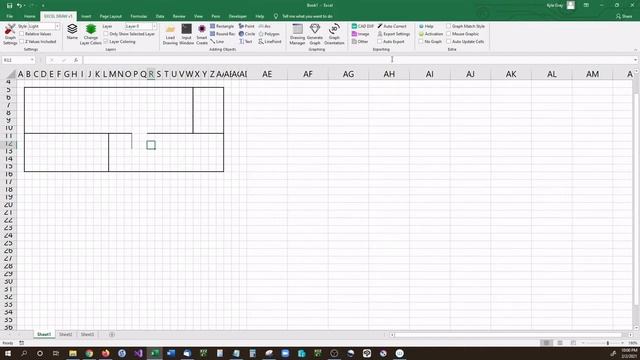The height and width of the screenshot is (360, 640).
Task: Enable Auto Update Cells checkbox
Action: [449, 42]
